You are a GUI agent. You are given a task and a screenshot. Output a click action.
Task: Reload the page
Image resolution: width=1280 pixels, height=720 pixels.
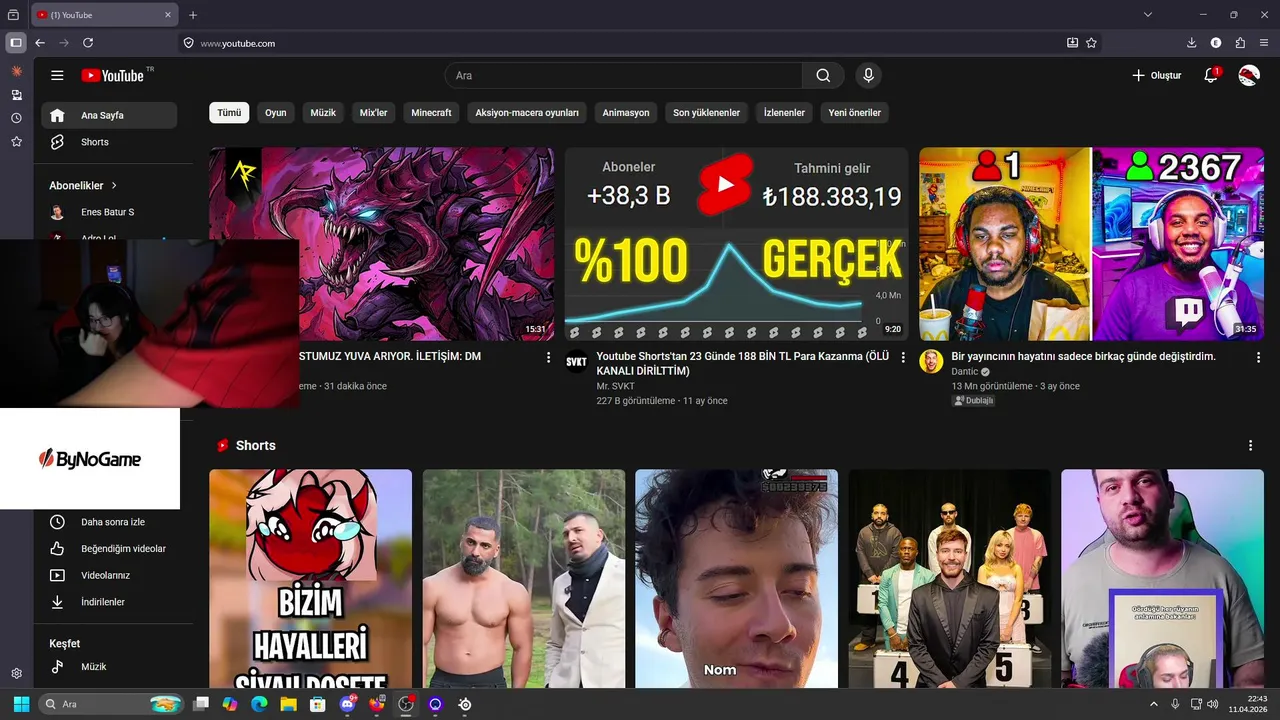[88, 43]
